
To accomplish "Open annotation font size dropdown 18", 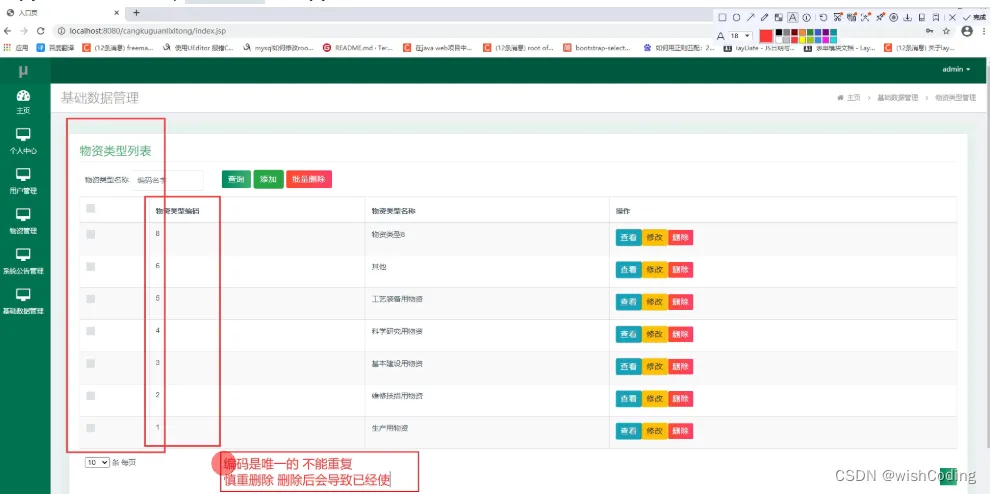I will tap(741, 36).
